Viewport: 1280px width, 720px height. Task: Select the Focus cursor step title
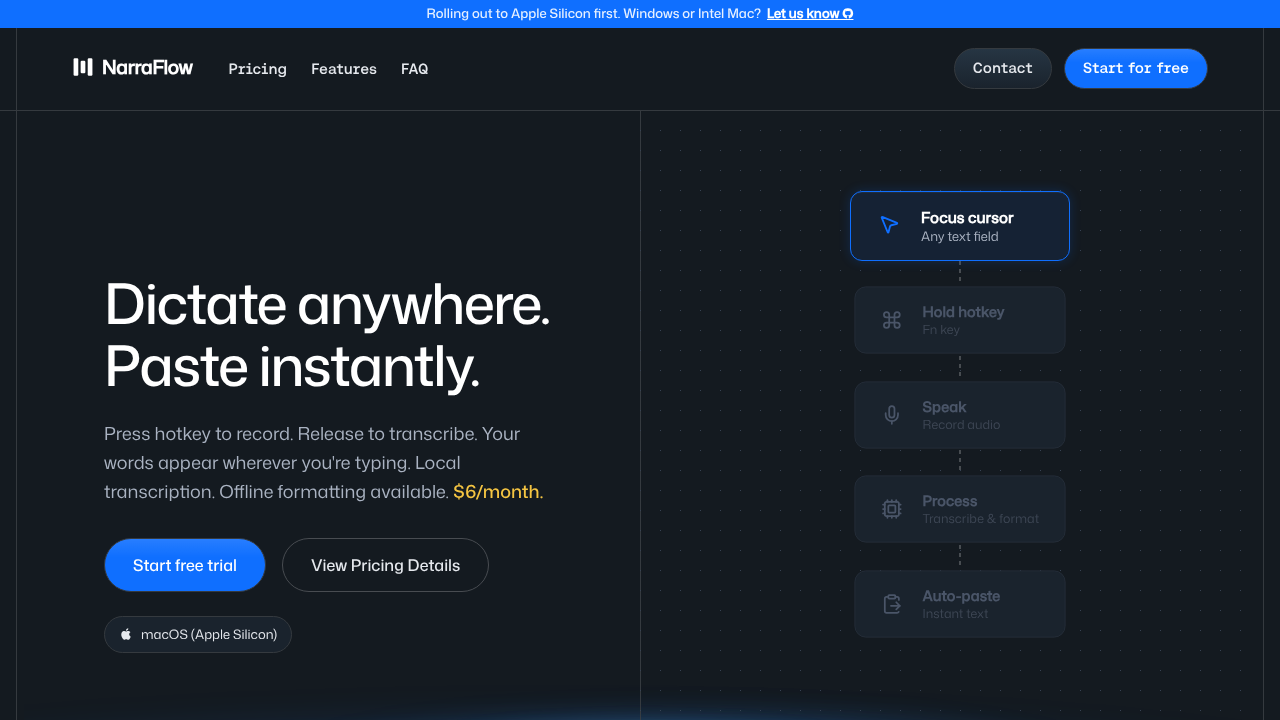(x=967, y=218)
